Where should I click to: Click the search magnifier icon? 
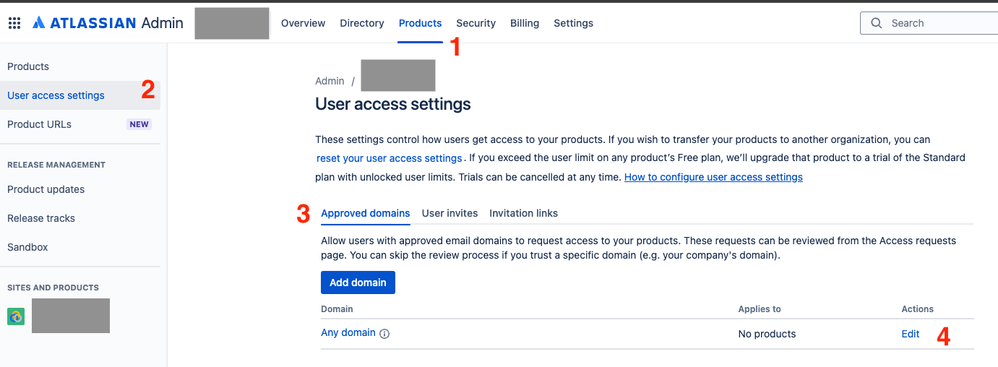(876, 23)
